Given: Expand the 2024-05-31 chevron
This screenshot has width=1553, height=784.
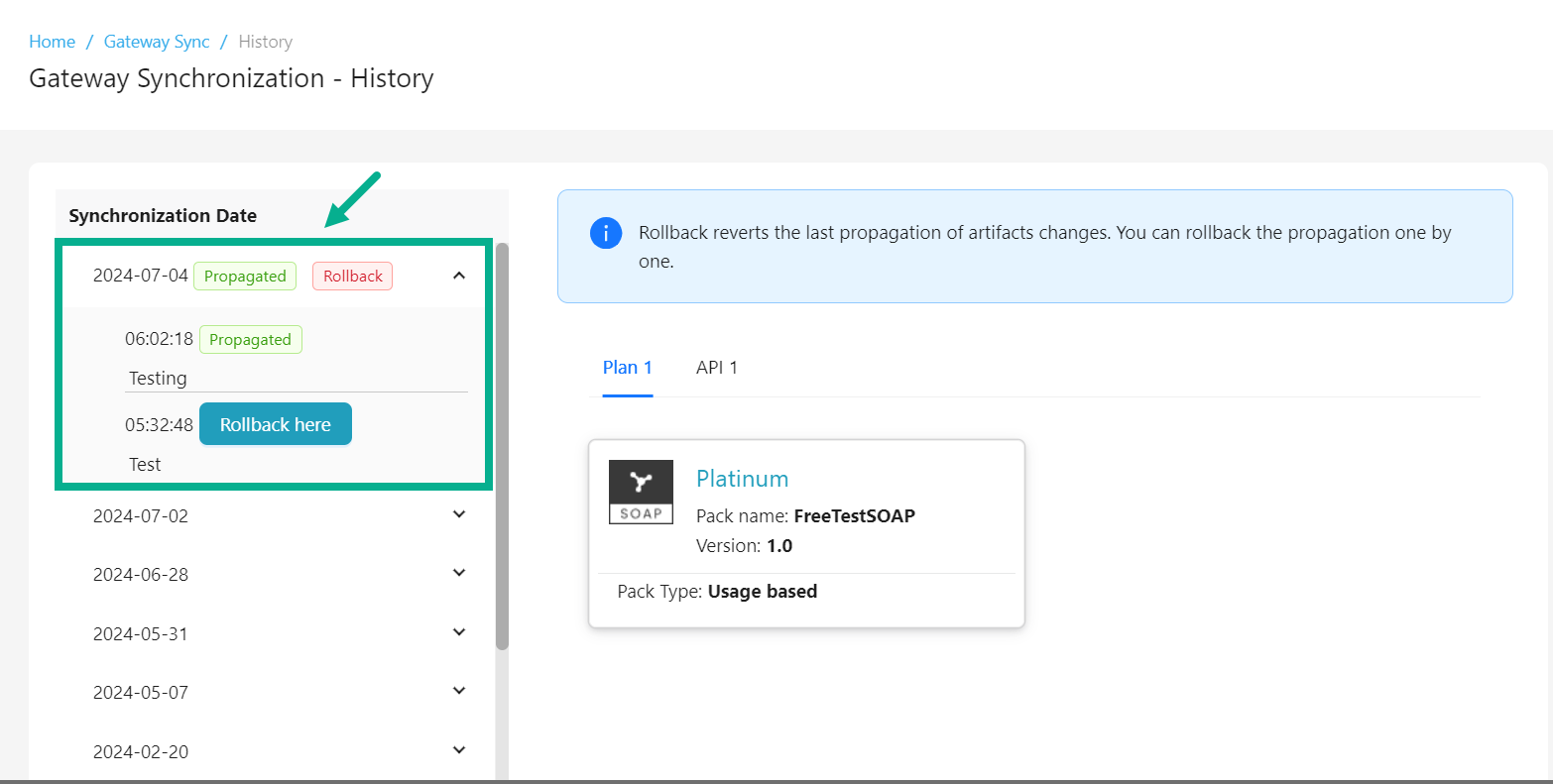Looking at the screenshot, I should coord(459,632).
